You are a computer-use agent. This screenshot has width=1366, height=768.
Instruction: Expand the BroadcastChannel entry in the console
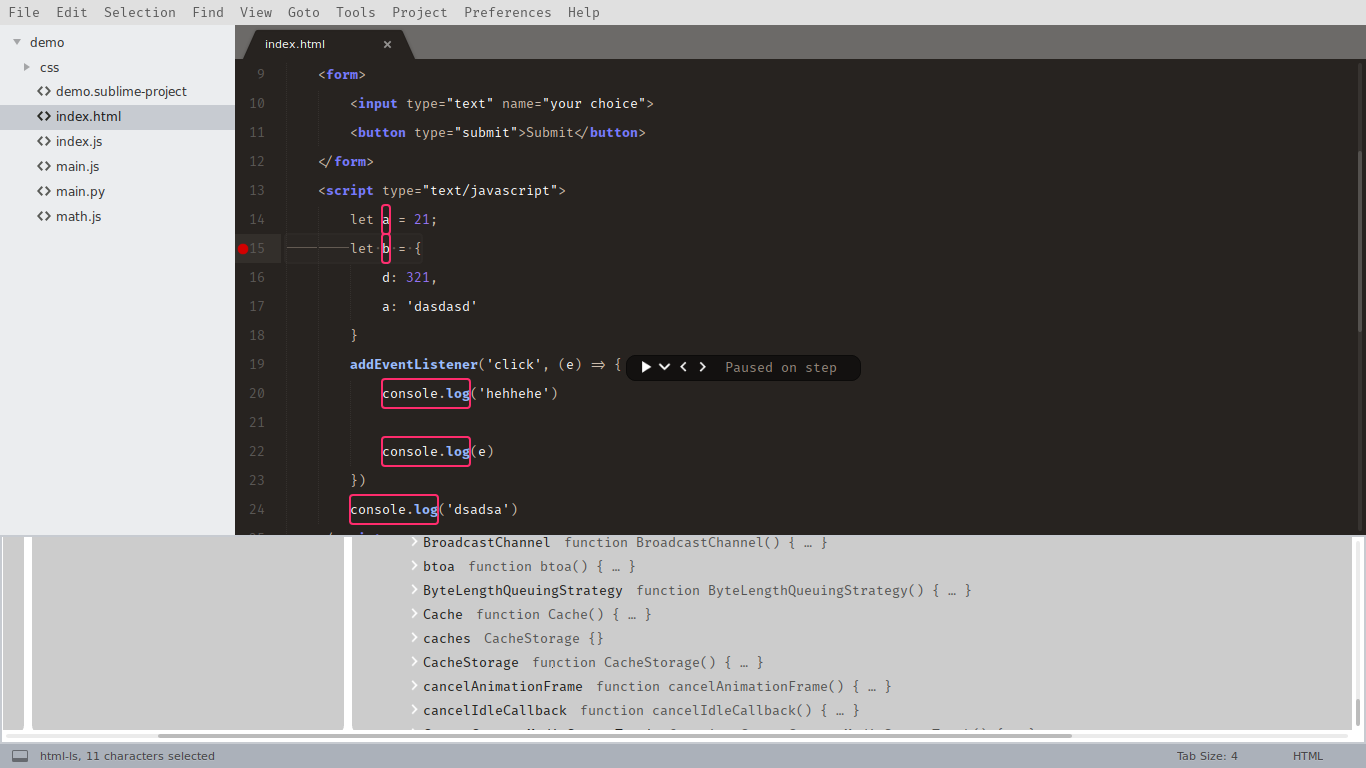(413, 542)
